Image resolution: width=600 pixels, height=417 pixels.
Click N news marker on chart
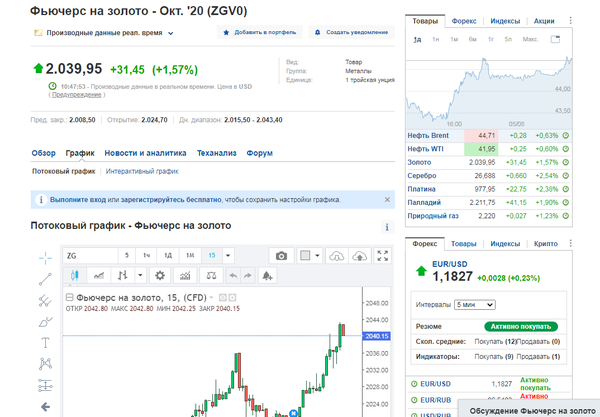click(293, 413)
